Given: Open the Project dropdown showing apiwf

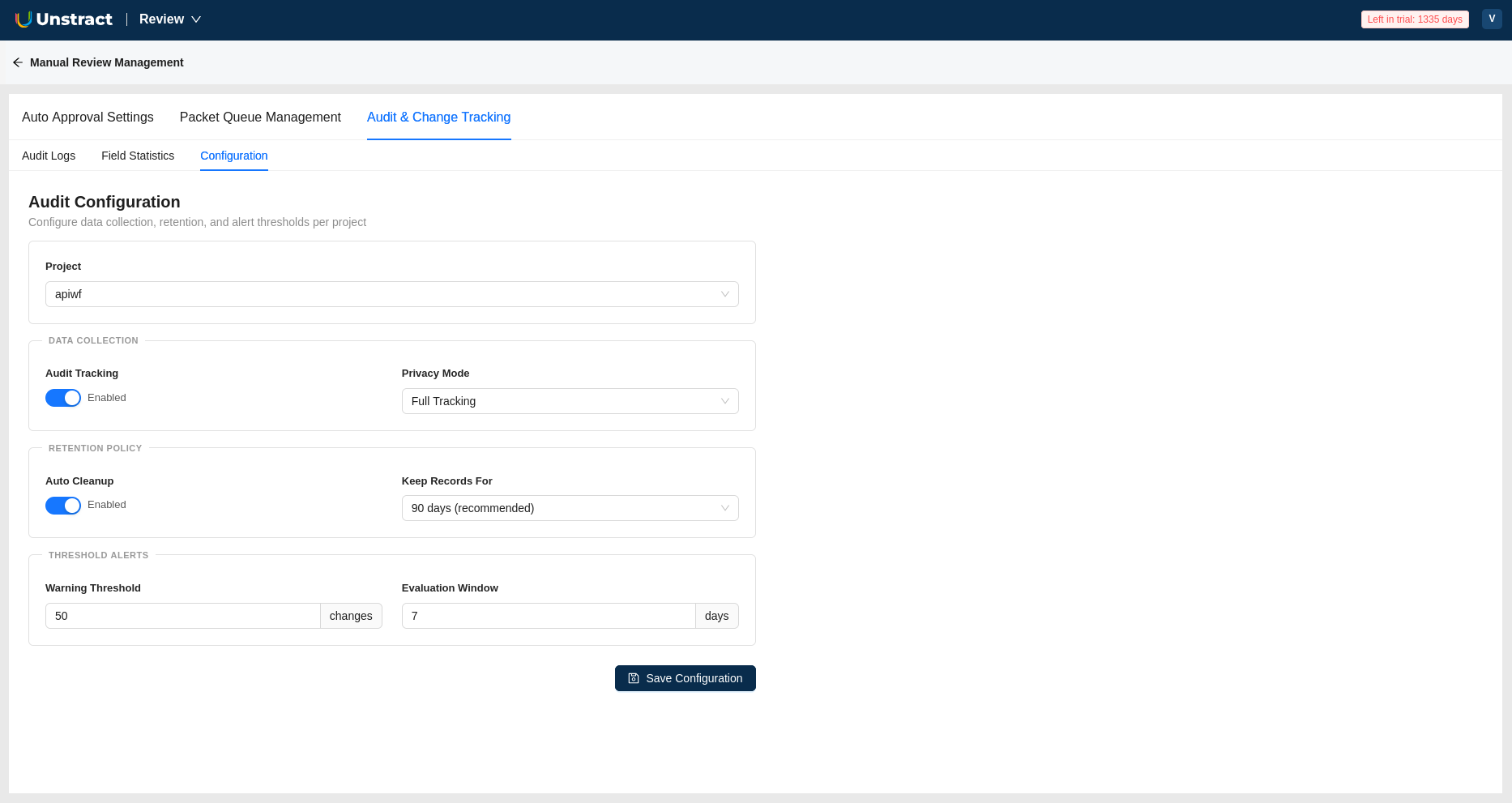Looking at the screenshot, I should (392, 294).
